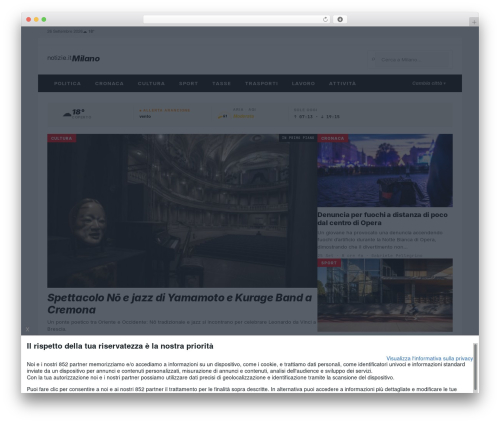The width and height of the screenshot is (500, 423).
Task: Click the sunrise and sunset times
Action: [x=317, y=117]
